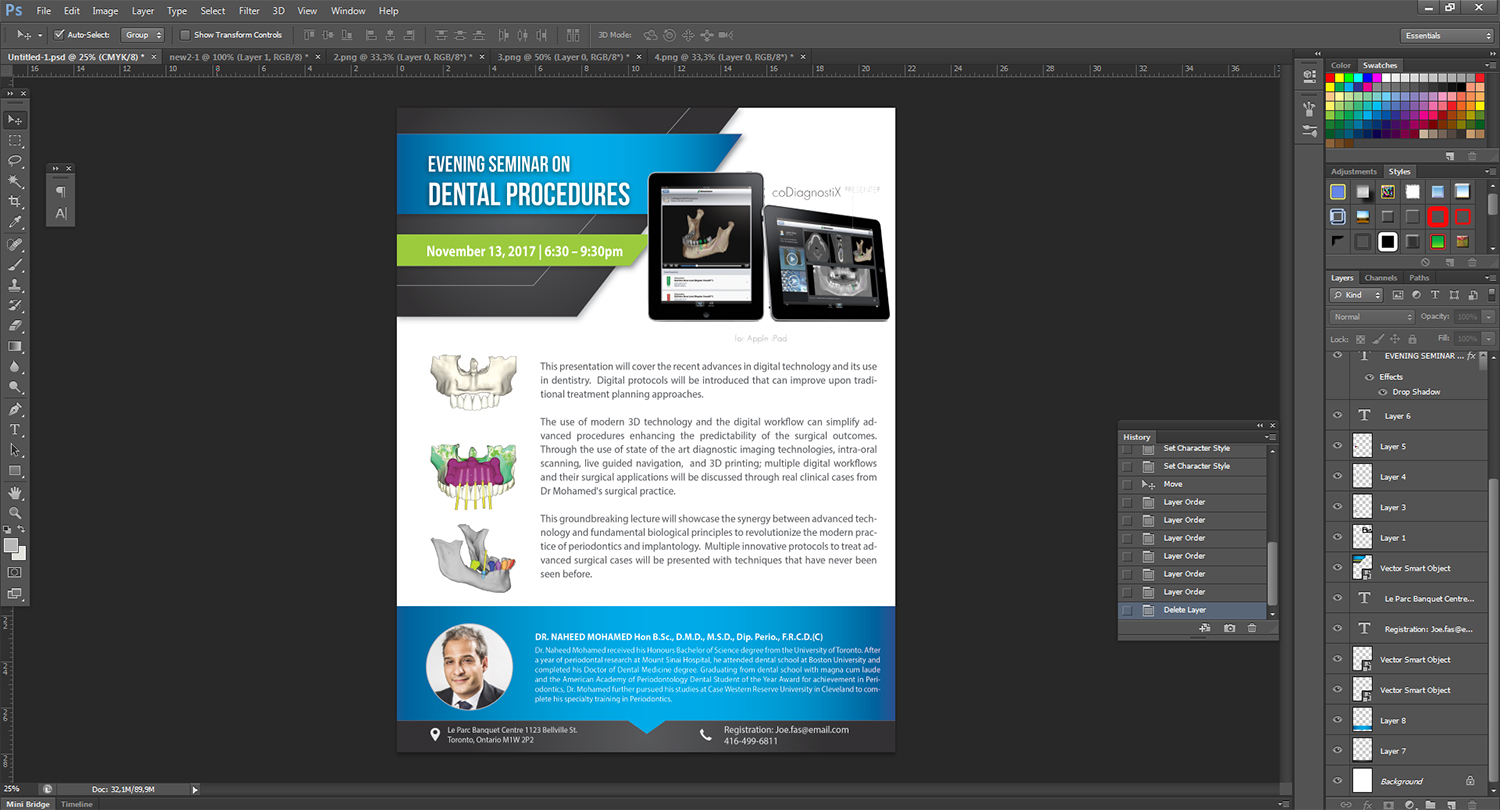Open the Mini Bridge panel
This screenshot has width=1500, height=810.
(x=26, y=804)
